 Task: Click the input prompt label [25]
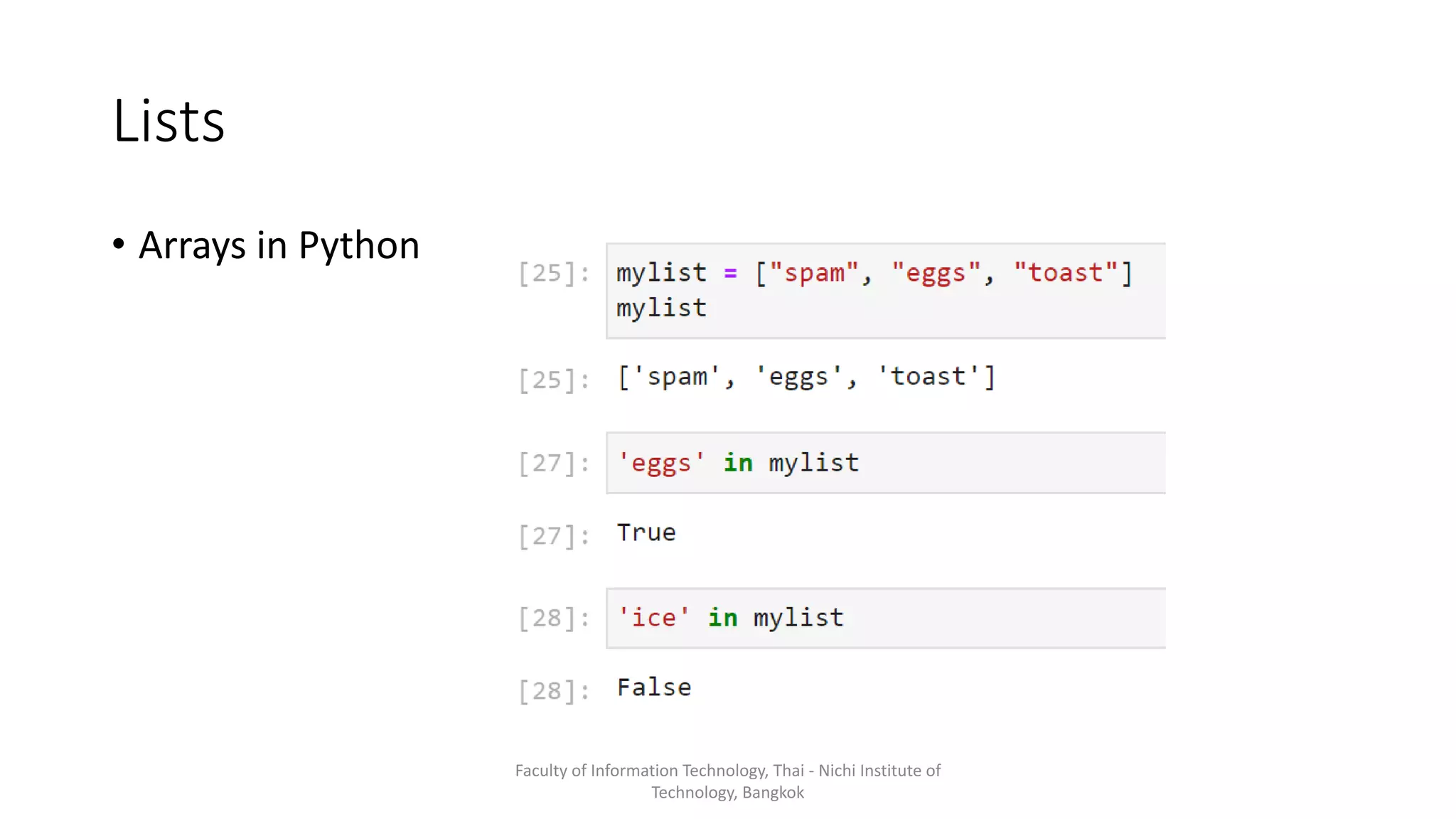(553, 273)
